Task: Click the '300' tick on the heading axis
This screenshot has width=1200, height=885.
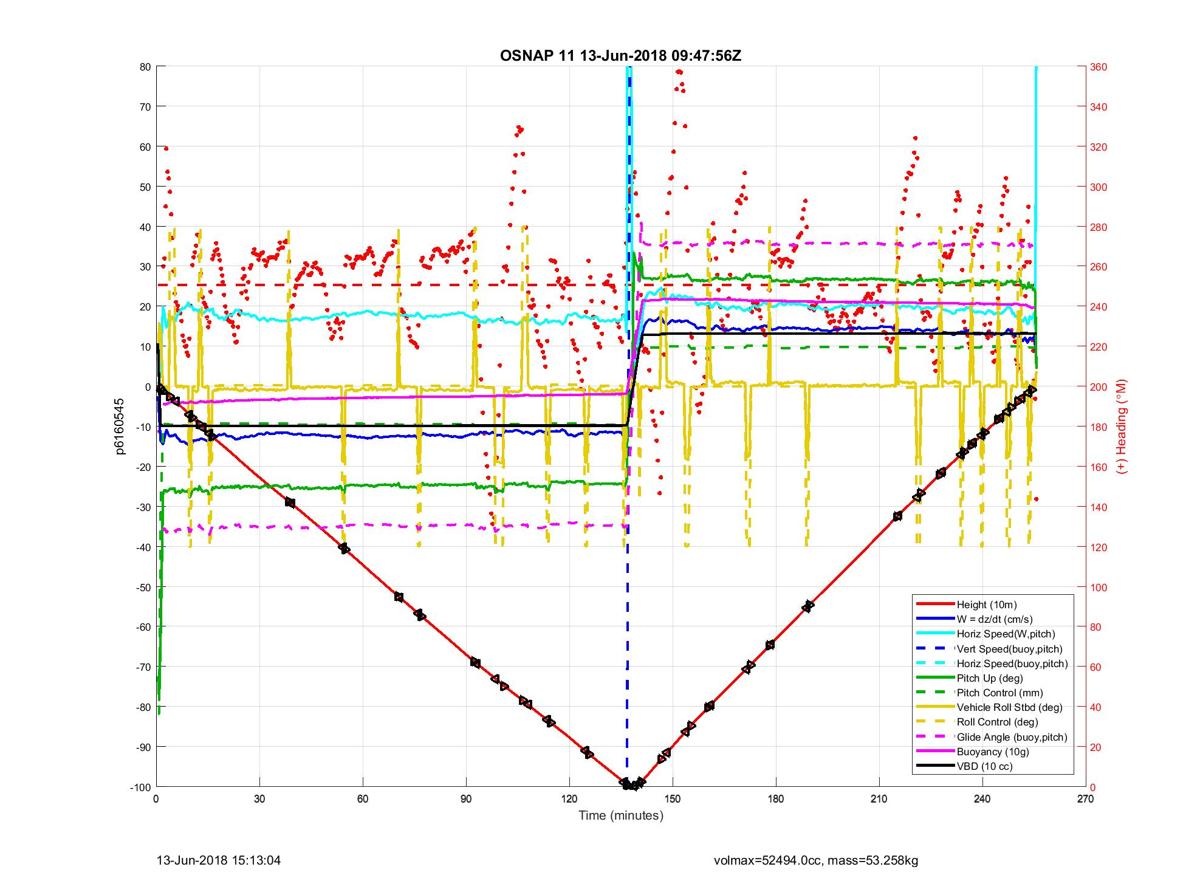Action: (x=1100, y=187)
